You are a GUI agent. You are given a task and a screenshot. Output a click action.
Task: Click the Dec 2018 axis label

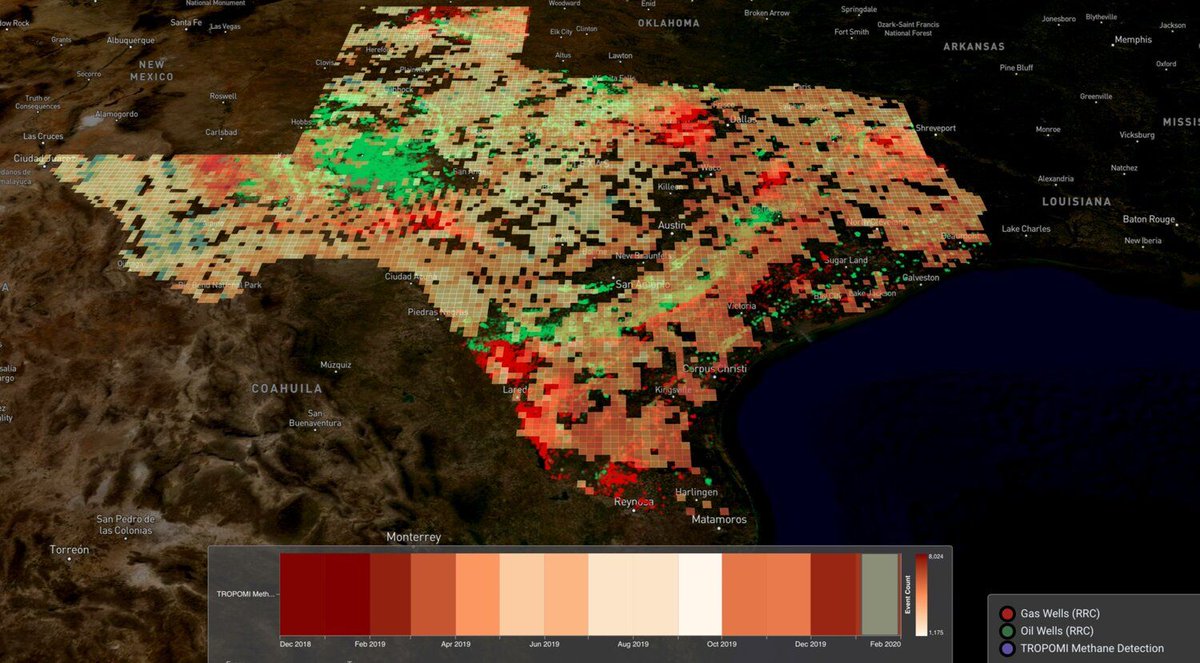point(295,645)
